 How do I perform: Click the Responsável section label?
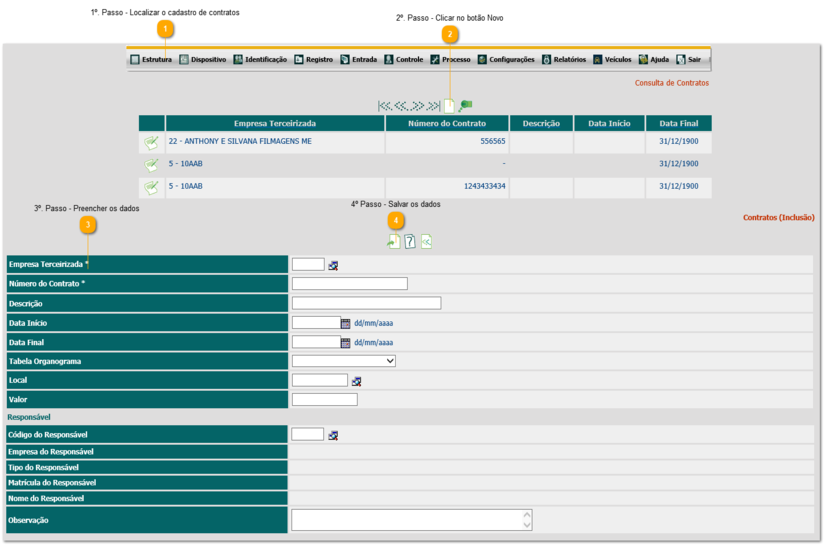pyautogui.click(x=29, y=417)
